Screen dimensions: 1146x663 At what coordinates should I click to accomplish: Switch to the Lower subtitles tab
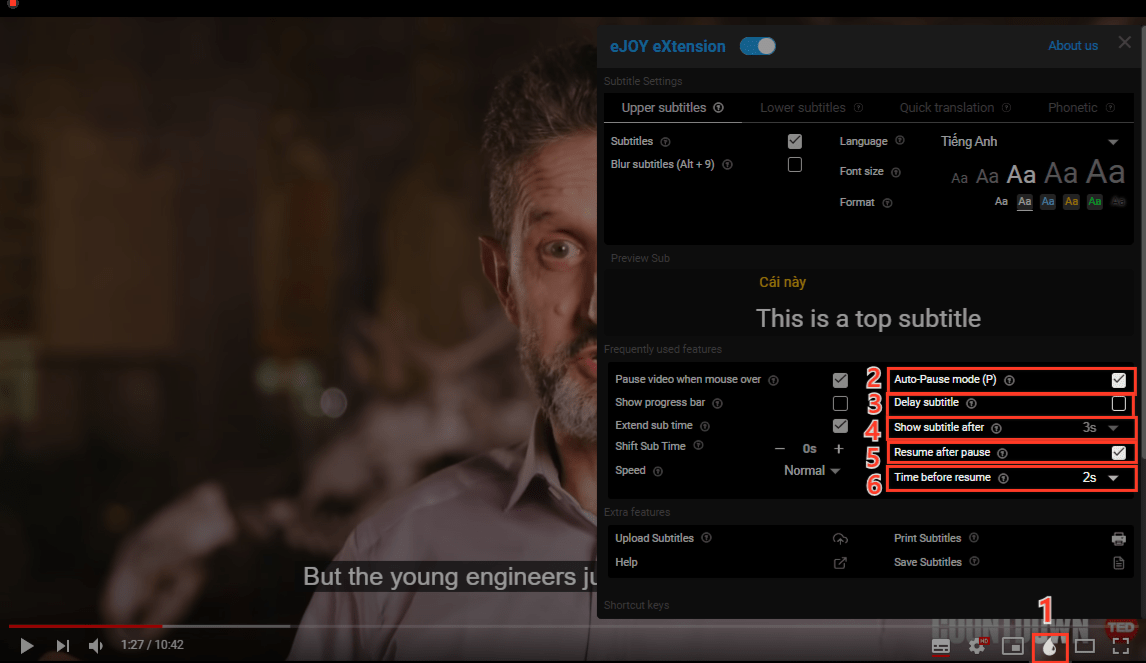[803, 107]
